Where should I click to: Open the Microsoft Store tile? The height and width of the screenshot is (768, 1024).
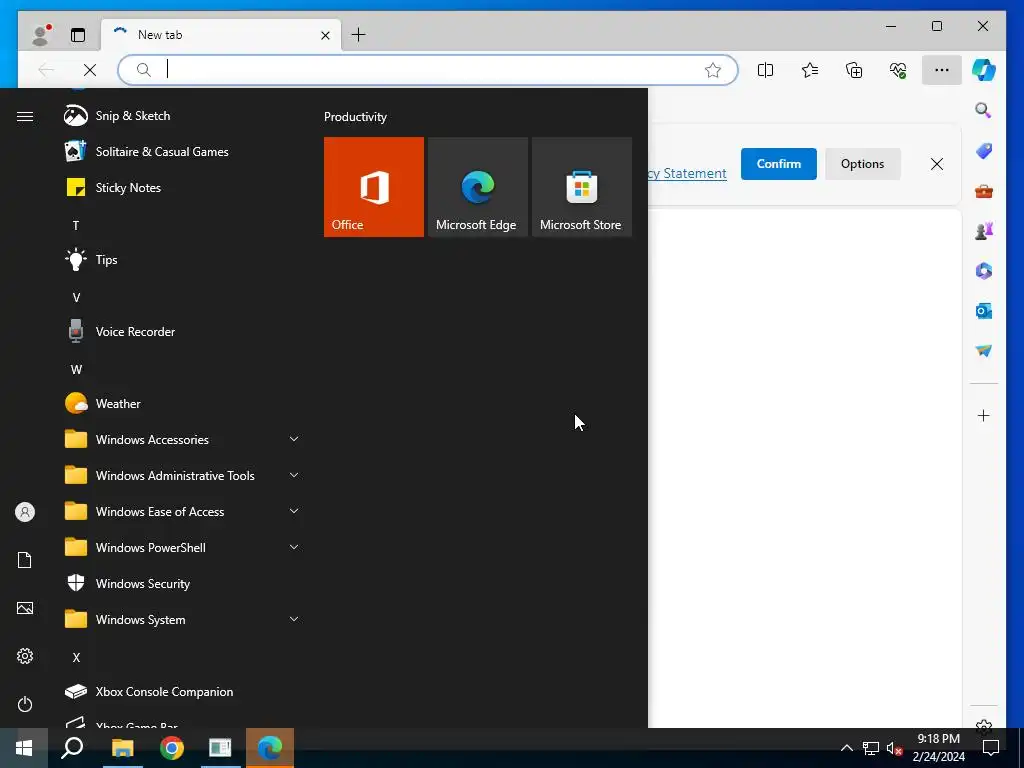coord(582,187)
